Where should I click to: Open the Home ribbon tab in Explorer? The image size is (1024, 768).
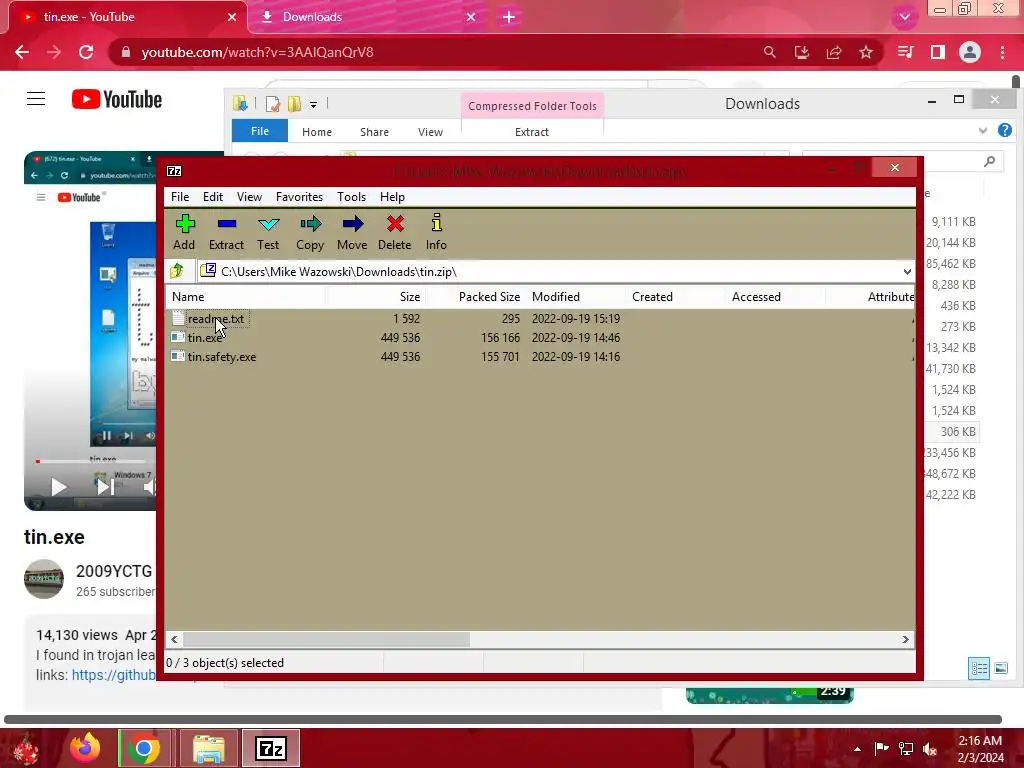point(317,132)
